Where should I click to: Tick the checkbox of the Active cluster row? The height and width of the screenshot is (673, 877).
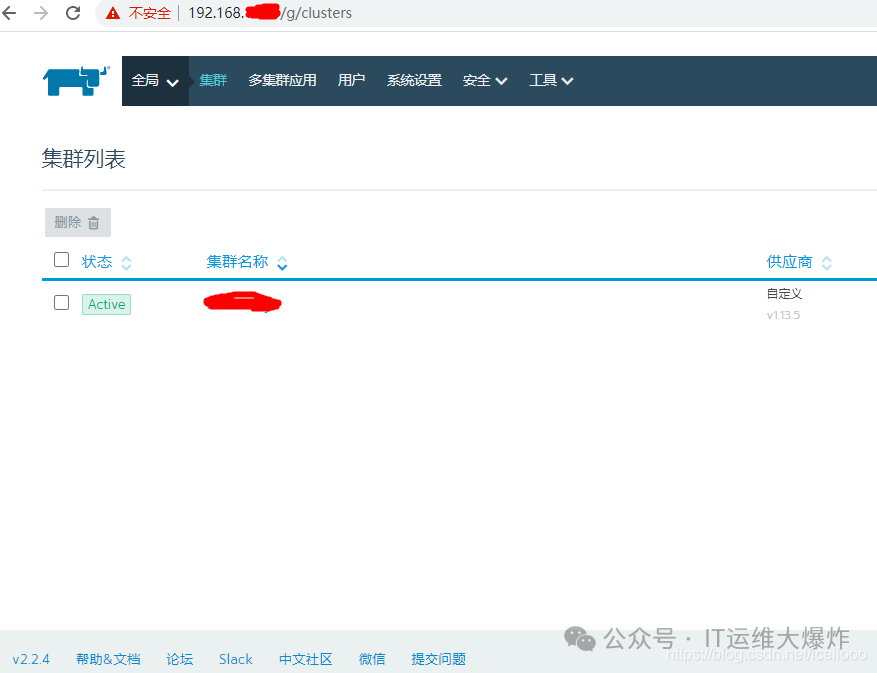point(62,303)
